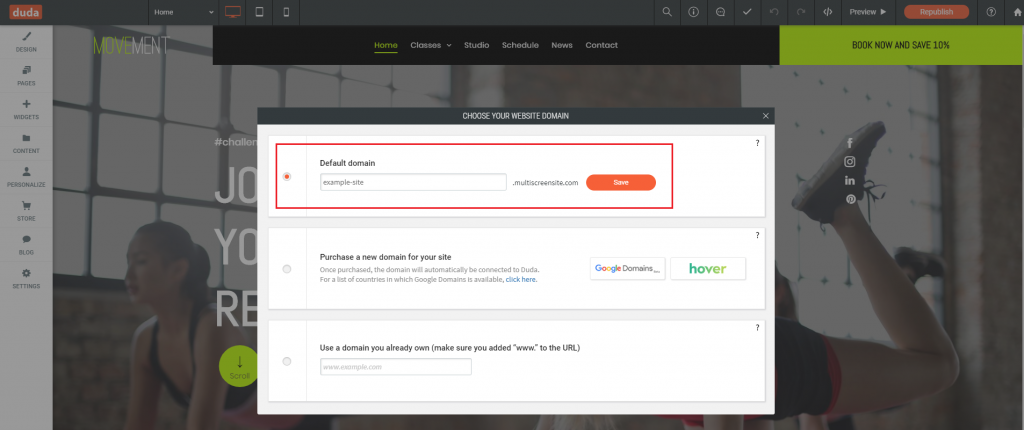This screenshot has width=1024, height=430.
Task: Open the Settings panel
Action: tap(26, 279)
